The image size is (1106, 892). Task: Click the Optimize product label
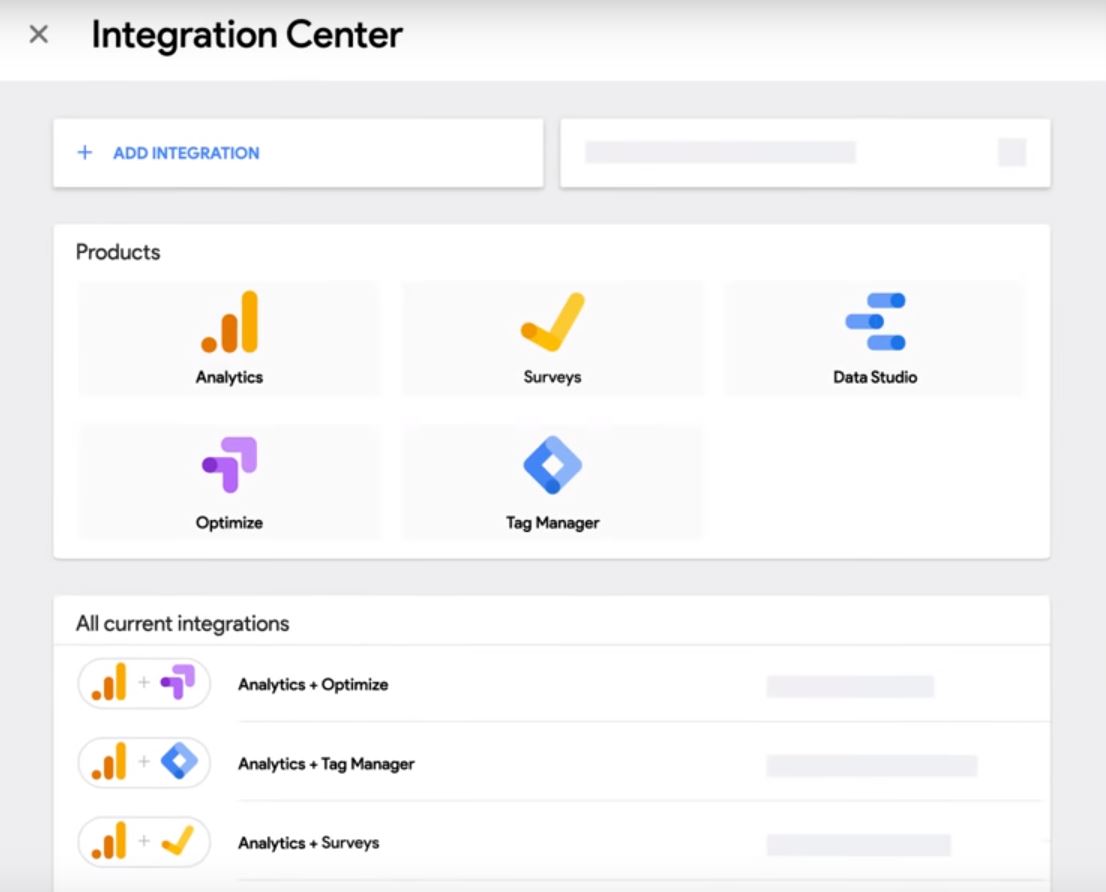229,523
